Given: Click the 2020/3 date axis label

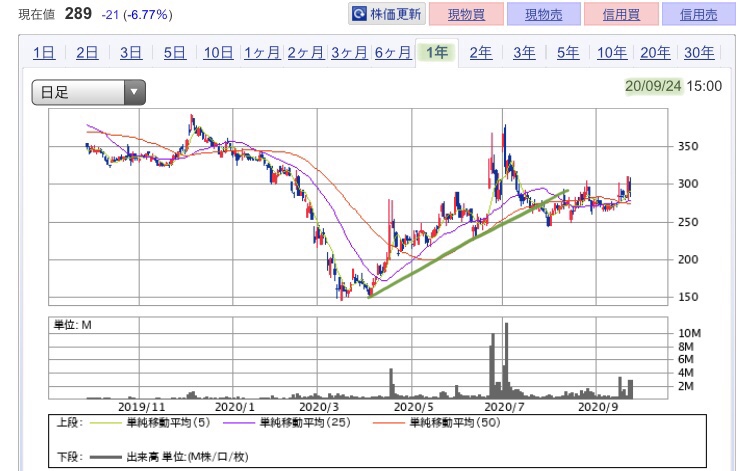Looking at the screenshot, I should click(x=319, y=407).
